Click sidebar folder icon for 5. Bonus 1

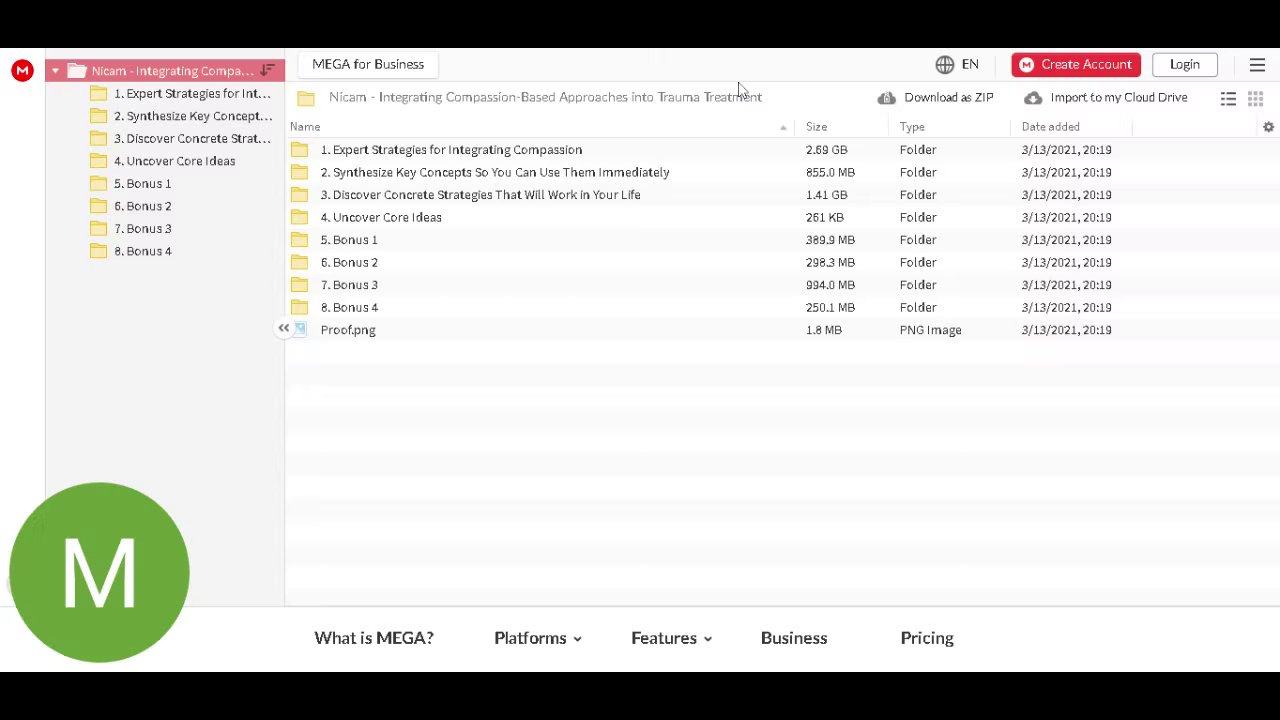pos(98,183)
